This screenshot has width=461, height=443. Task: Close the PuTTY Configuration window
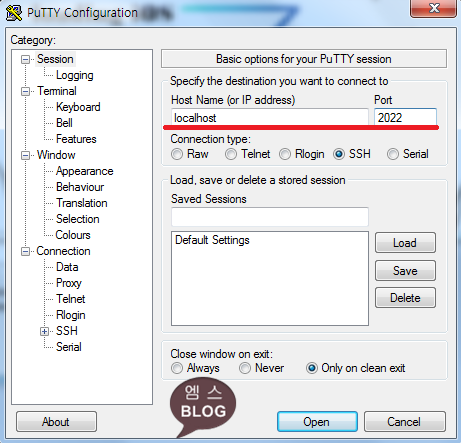click(x=433, y=8)
